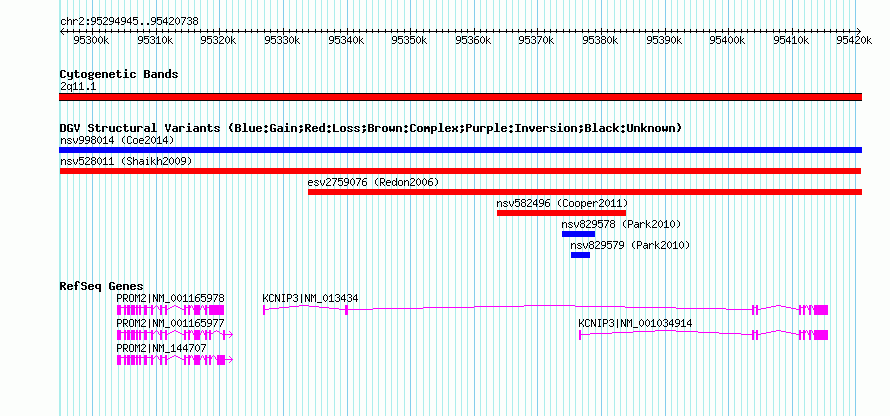
Task: Click the 95360k ruler tick label
Action: pyautogui.click(x=473, y=41)
